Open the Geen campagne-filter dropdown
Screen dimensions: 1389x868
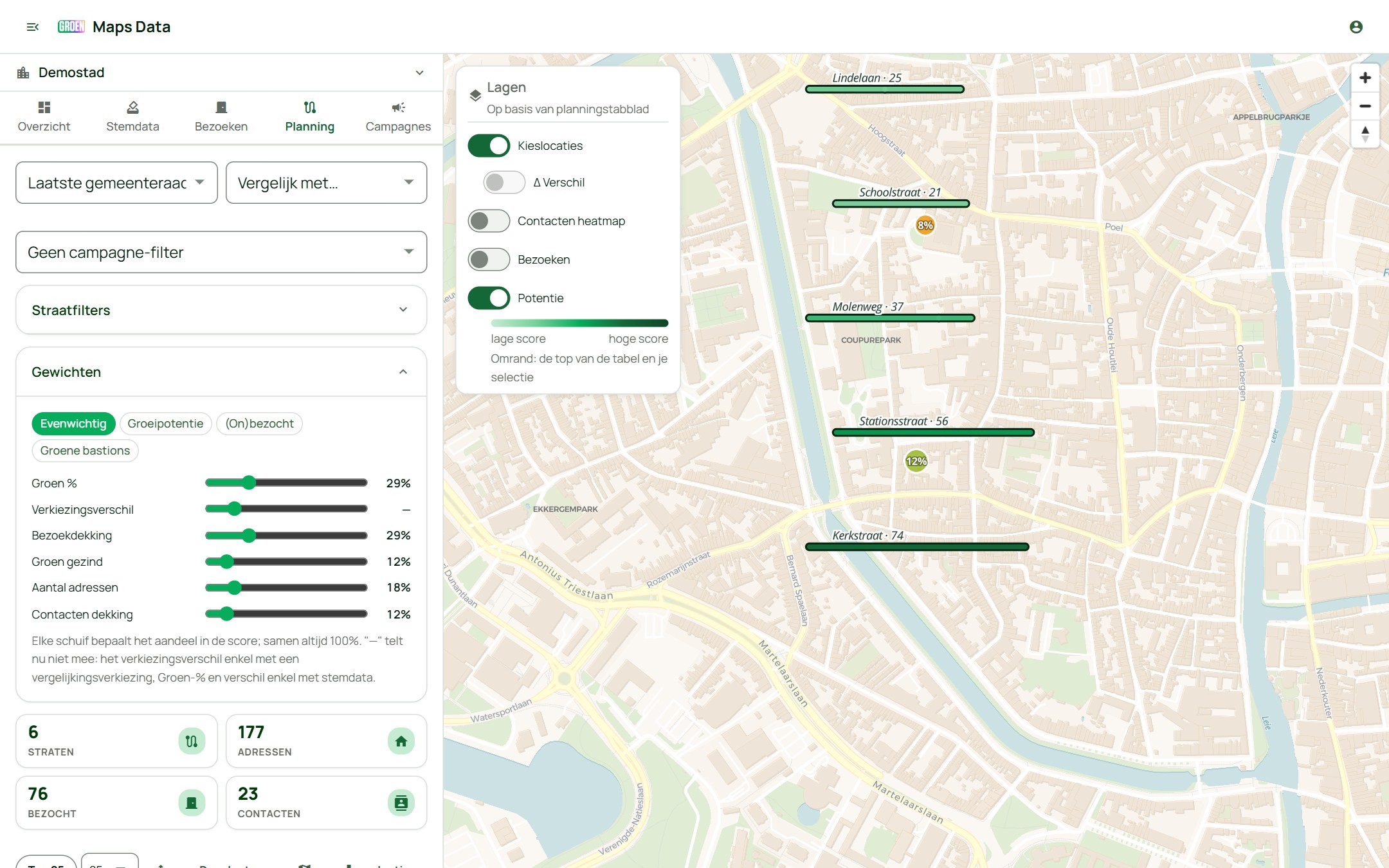pyautogui.click(x=221, y=252)
